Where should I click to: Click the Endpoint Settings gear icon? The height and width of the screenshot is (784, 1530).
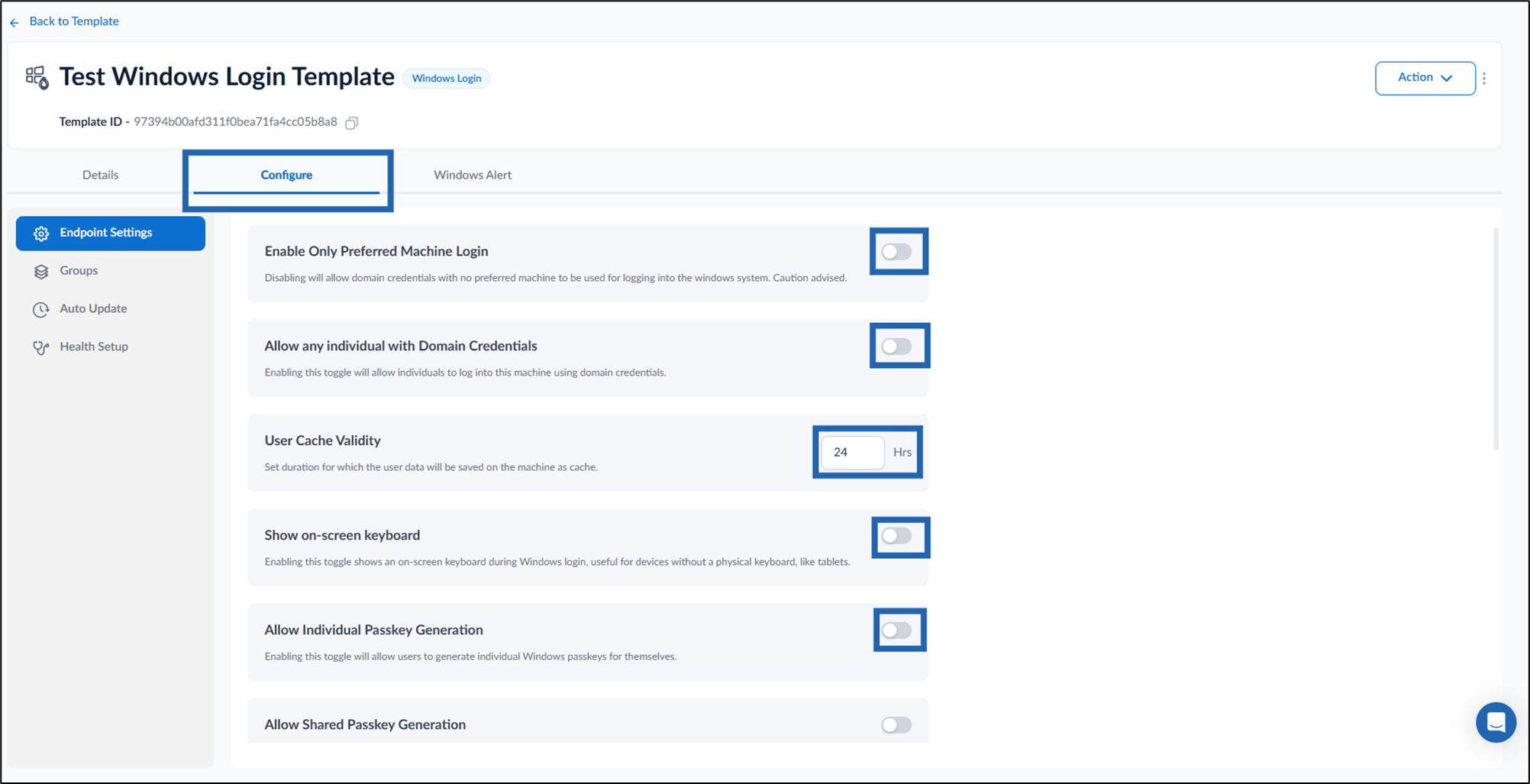[41, 234]
